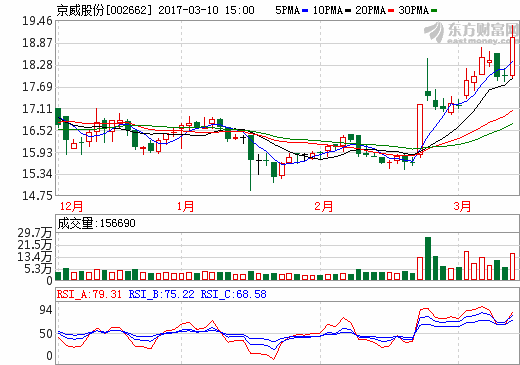Click the 16.52 price axis label

point(37,131)
